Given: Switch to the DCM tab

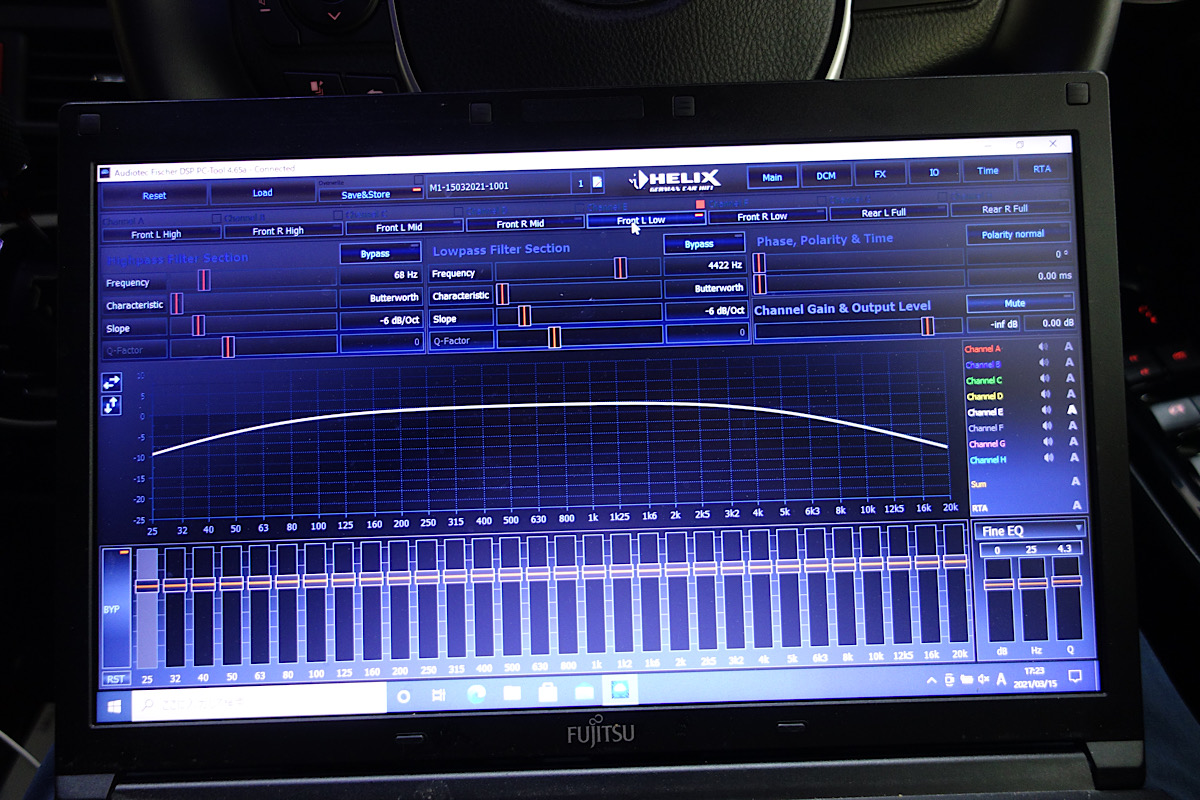Looking at the screenshot, I should click(826, 176).
